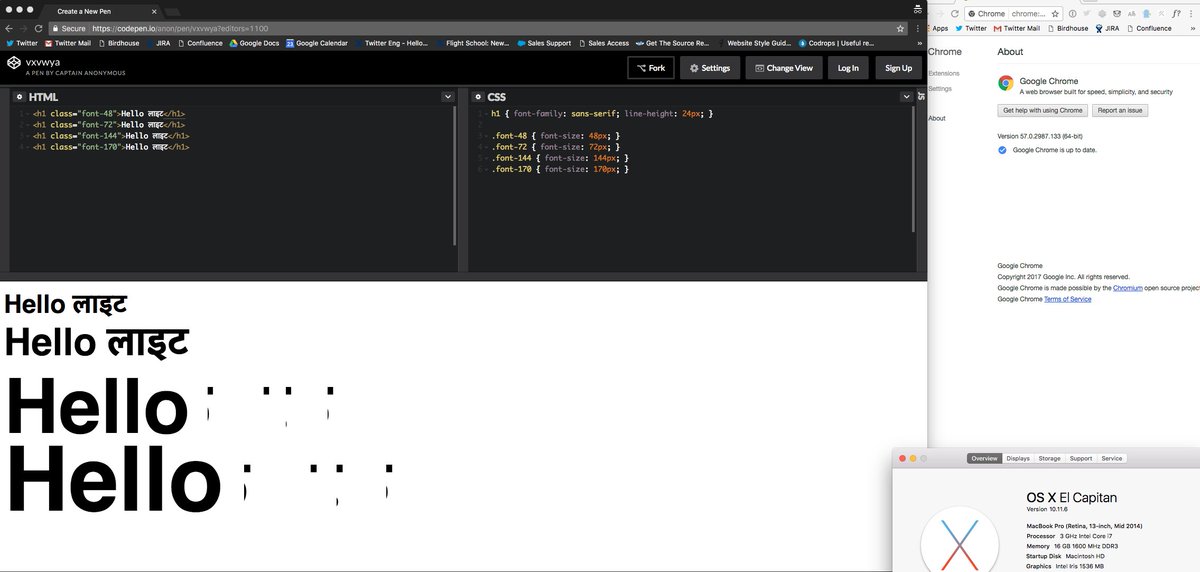Open CodePen Settings

pos(710,68)
